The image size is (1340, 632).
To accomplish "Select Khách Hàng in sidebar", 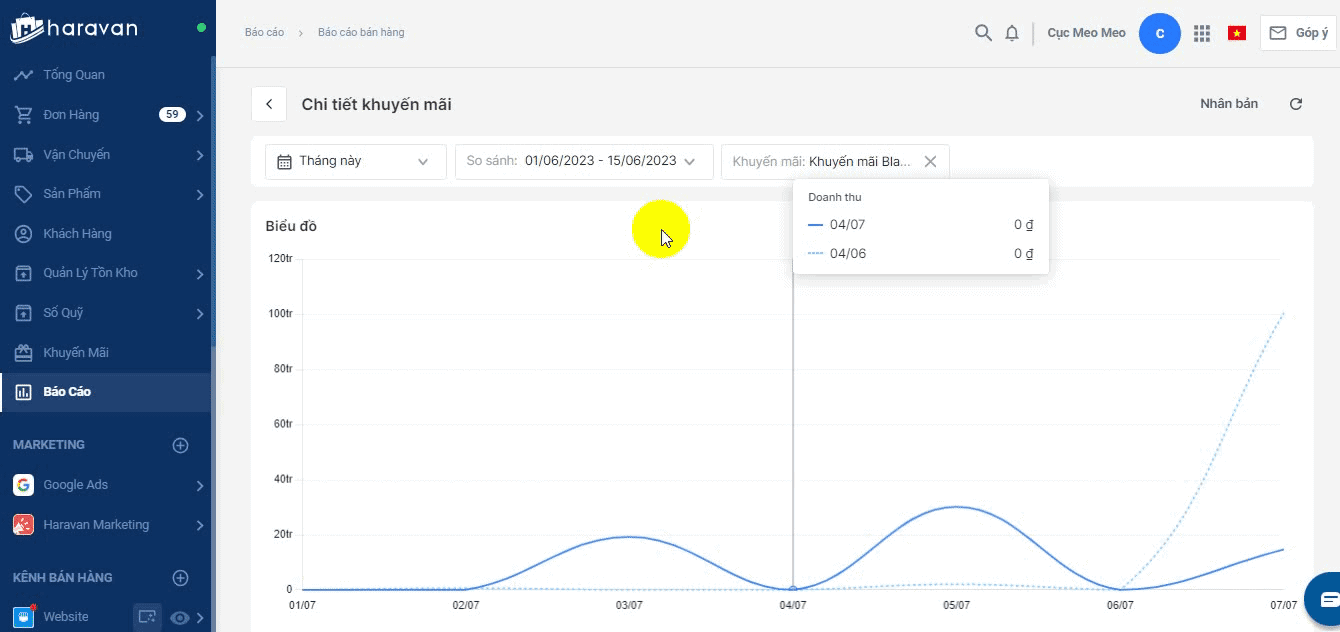I will [77, 234].
